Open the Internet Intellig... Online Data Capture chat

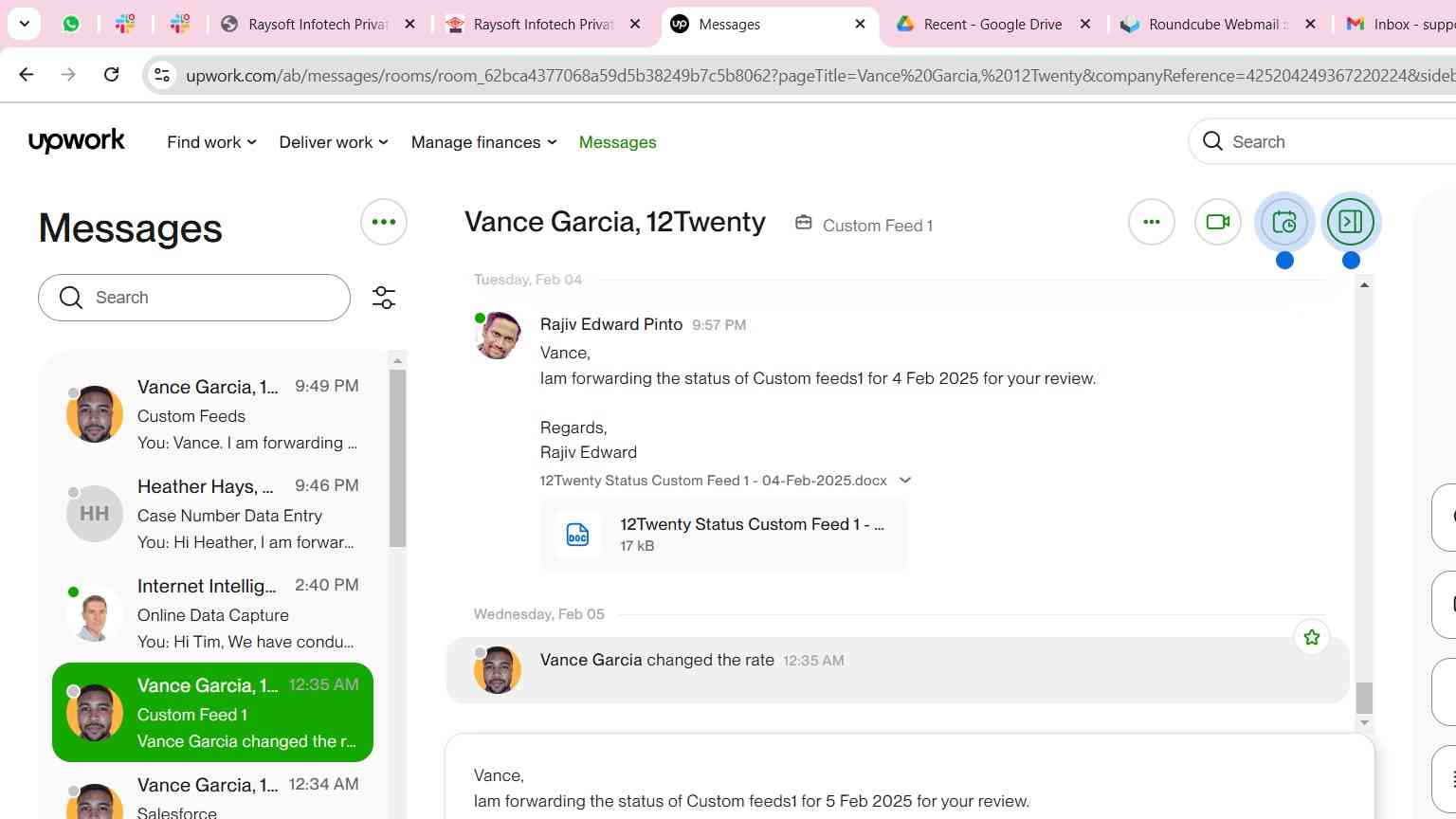212,613
